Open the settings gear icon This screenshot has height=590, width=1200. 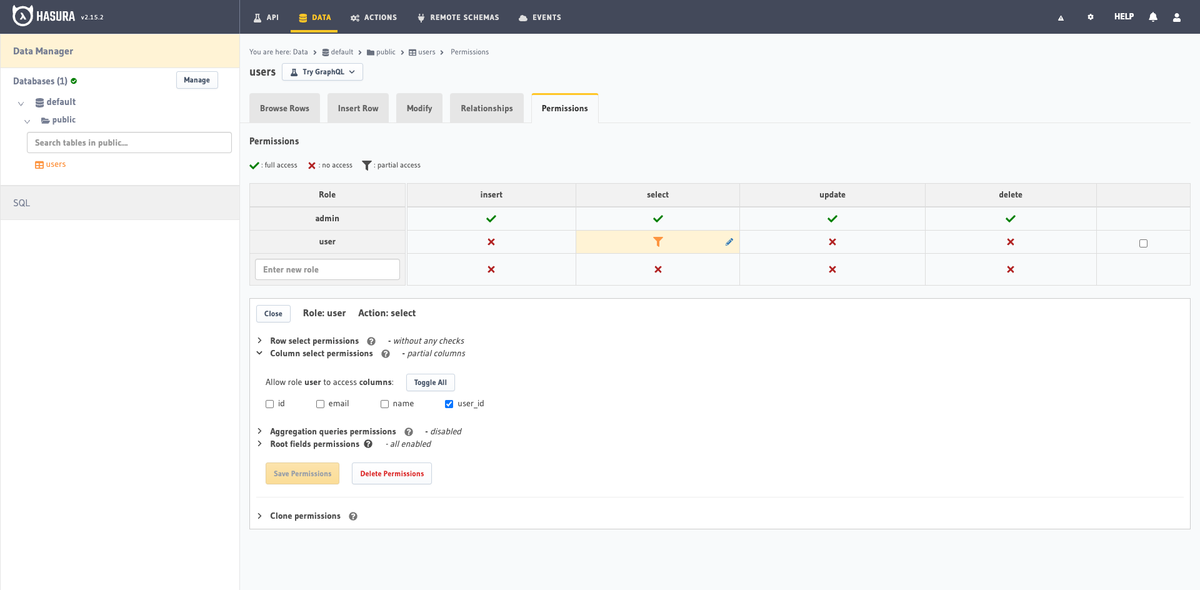(1090, 17)
